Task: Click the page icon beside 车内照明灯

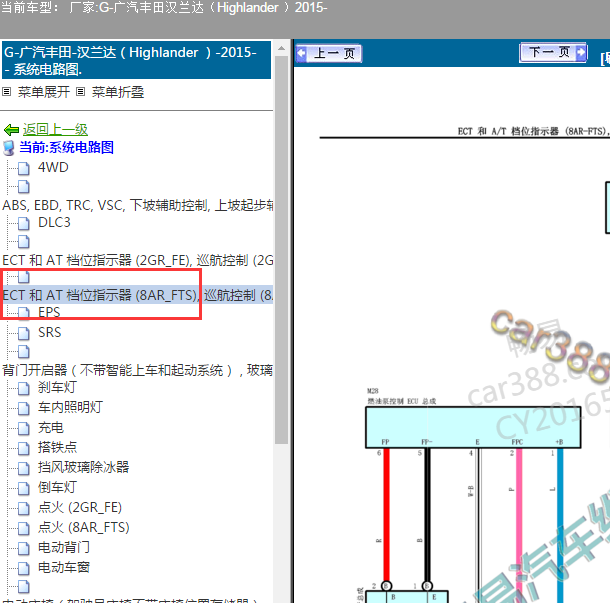Action: (x=23, y=408)
